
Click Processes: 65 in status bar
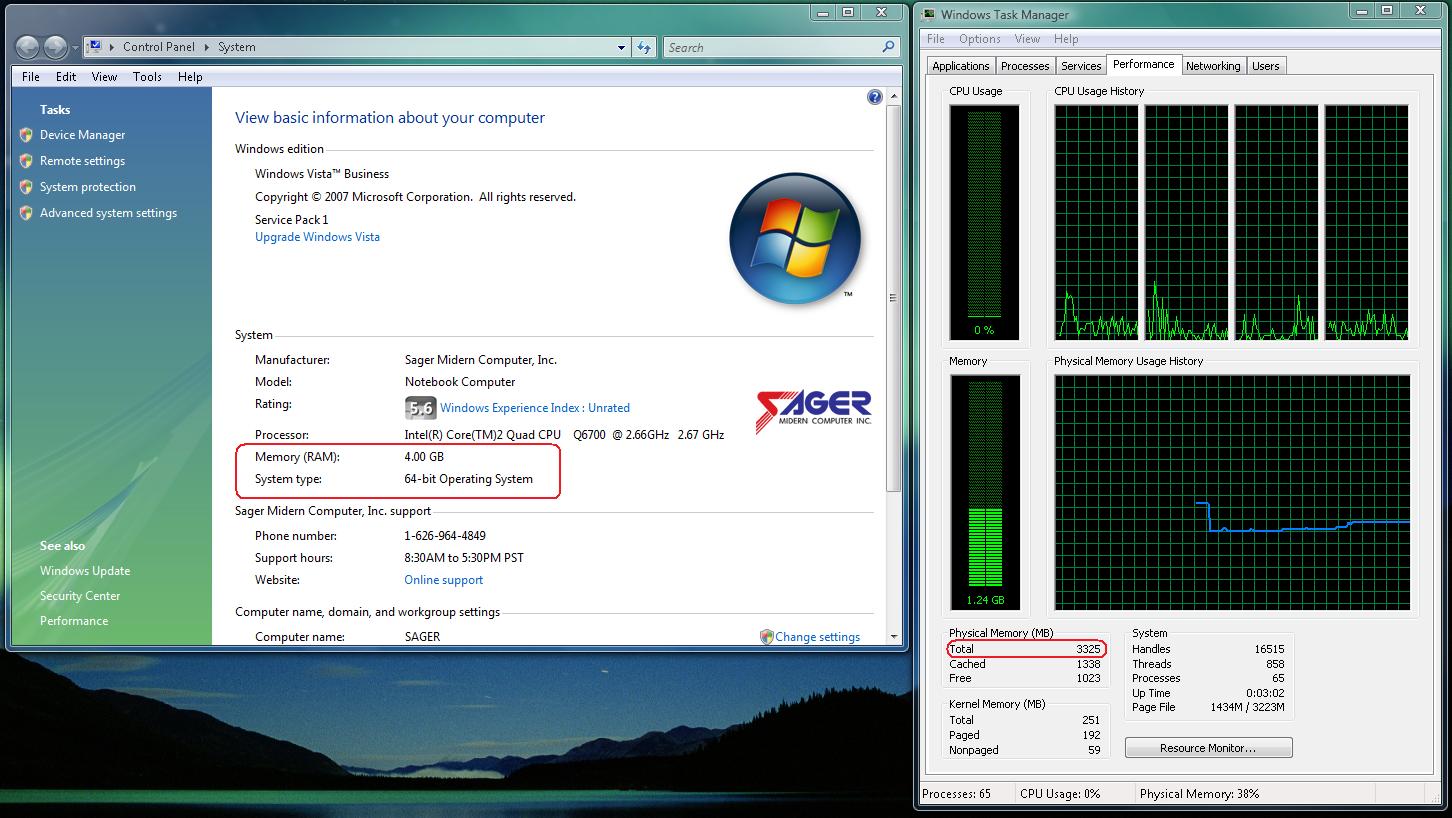[x=956, y=794]
